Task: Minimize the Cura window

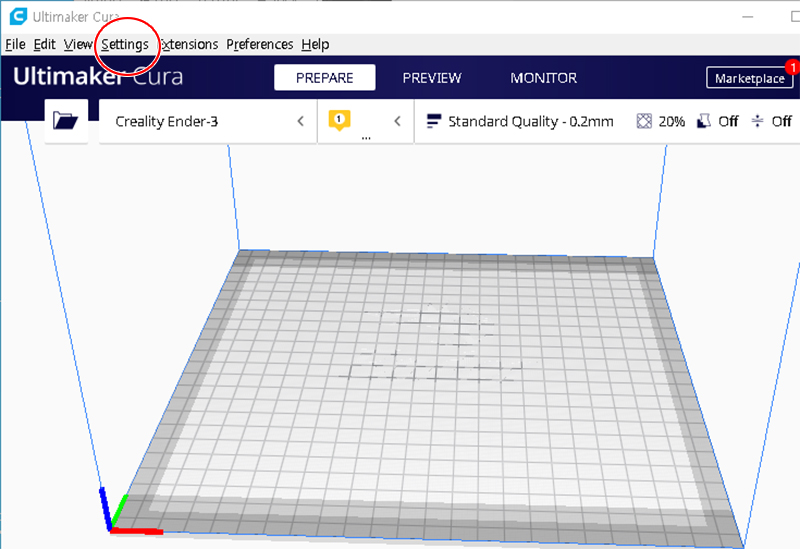Action: click(747, 17)
